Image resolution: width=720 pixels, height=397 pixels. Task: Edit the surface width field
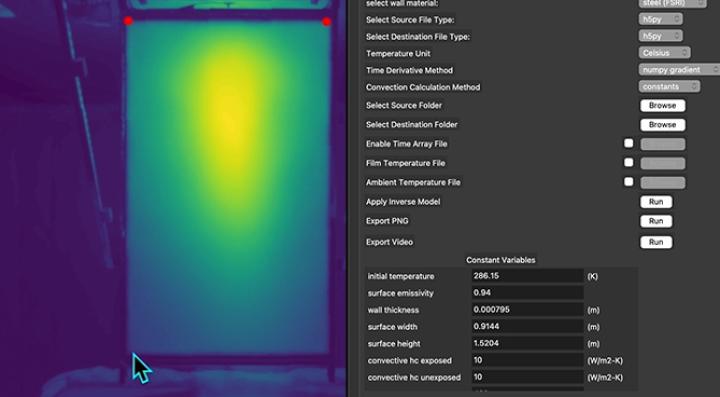pyautogui.click(x=528, y=327)
